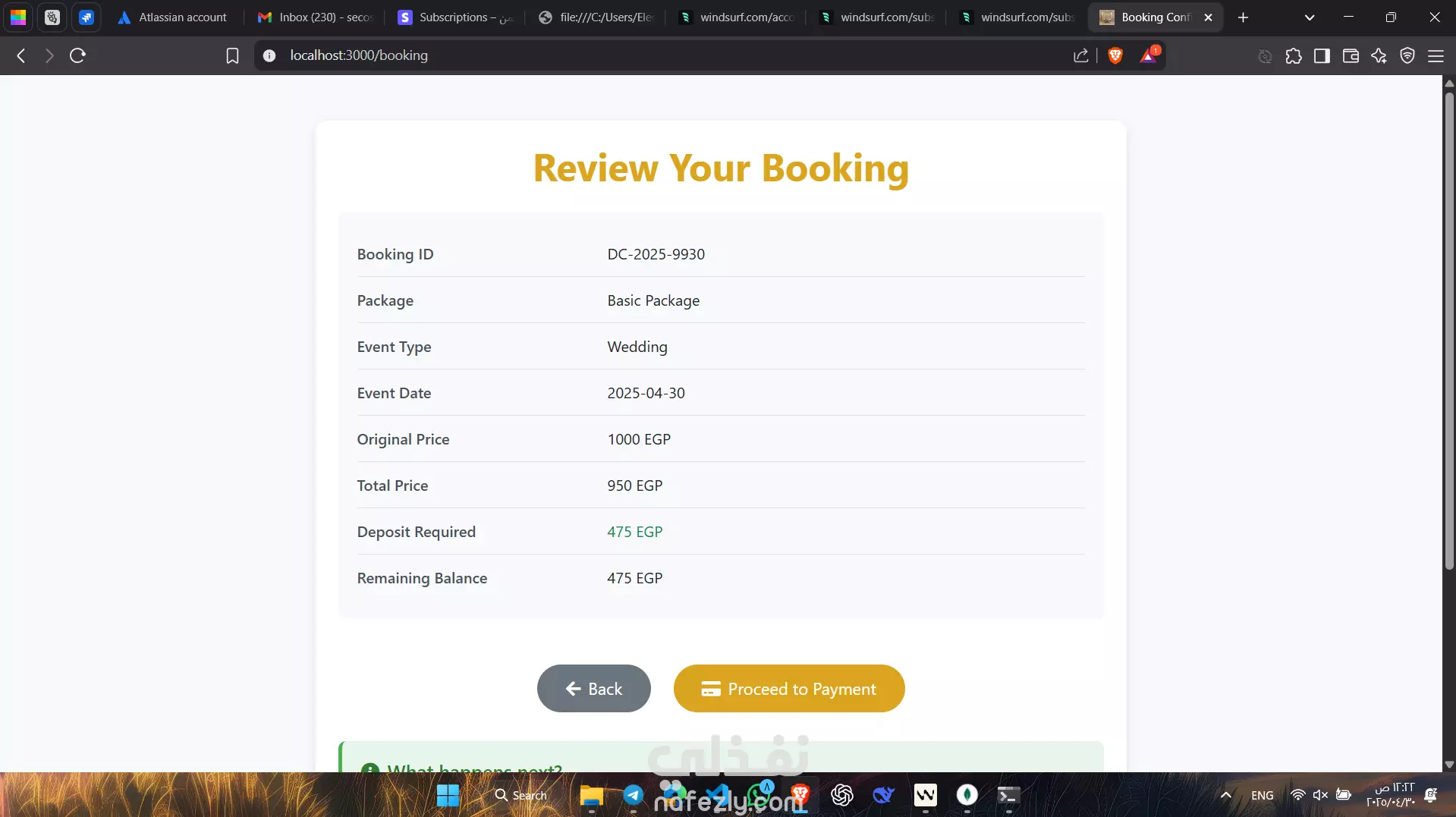The width and height of the screenshot is (1456, 817).
Task: Click the share page icon
Action: tap(1081, 55)
